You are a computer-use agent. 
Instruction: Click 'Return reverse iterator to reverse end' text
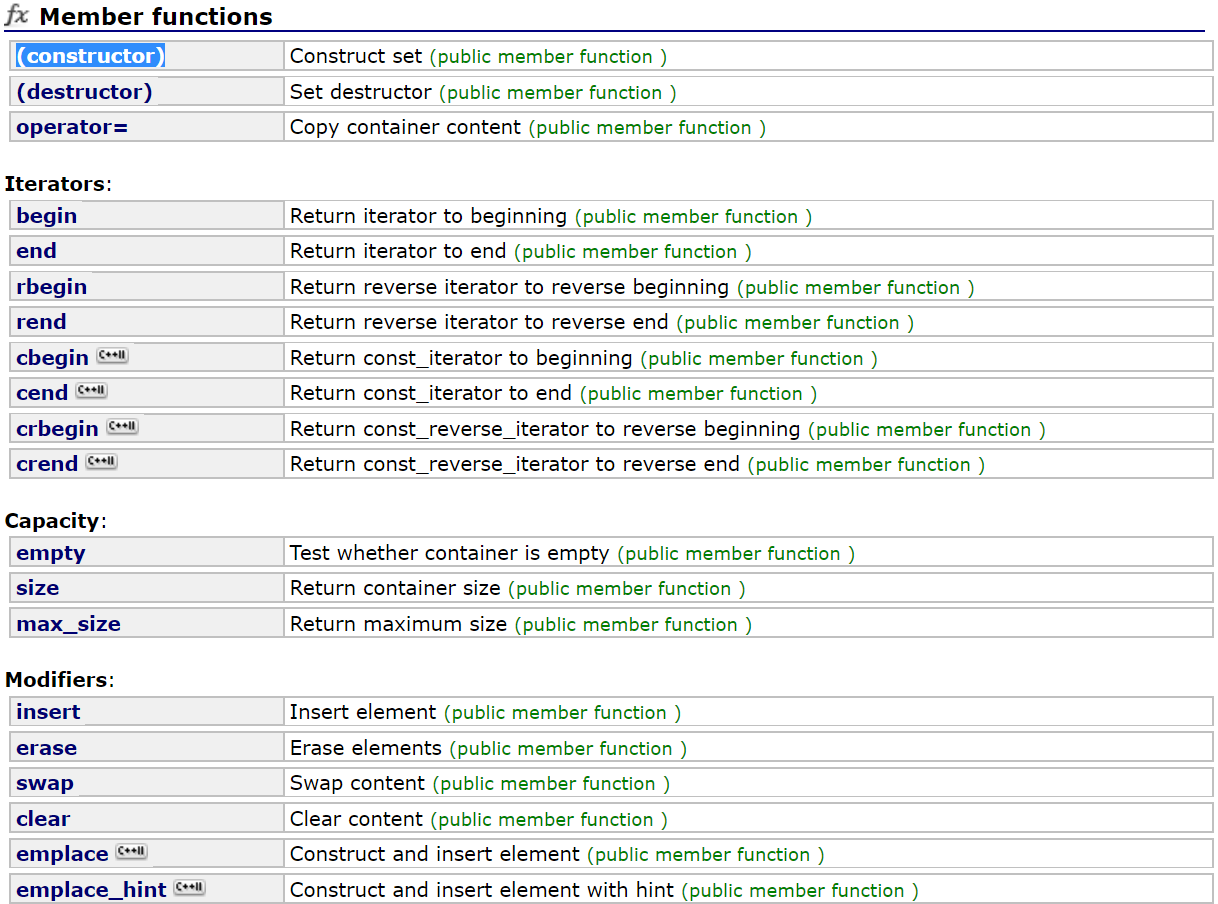coord(480,322)
